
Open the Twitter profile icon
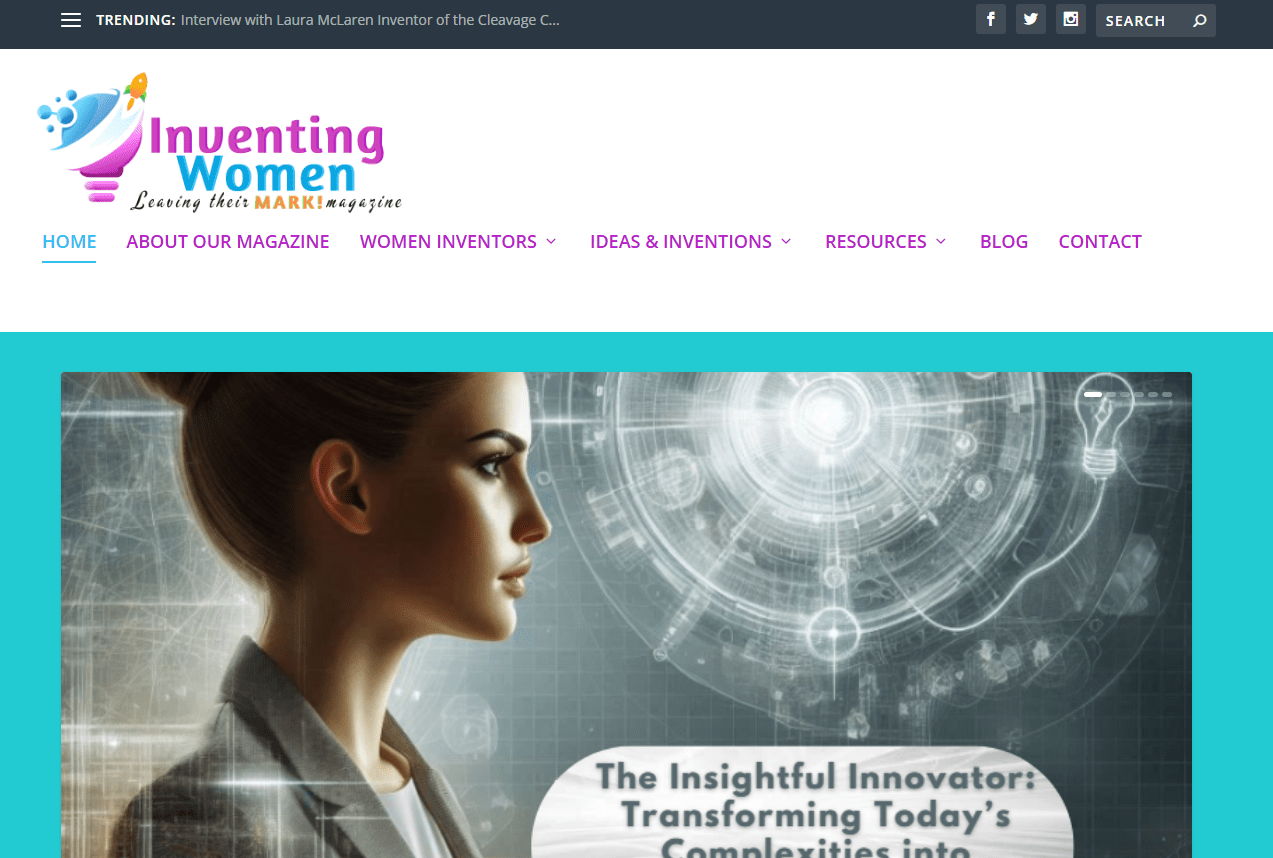click(x=1031, y=19)
